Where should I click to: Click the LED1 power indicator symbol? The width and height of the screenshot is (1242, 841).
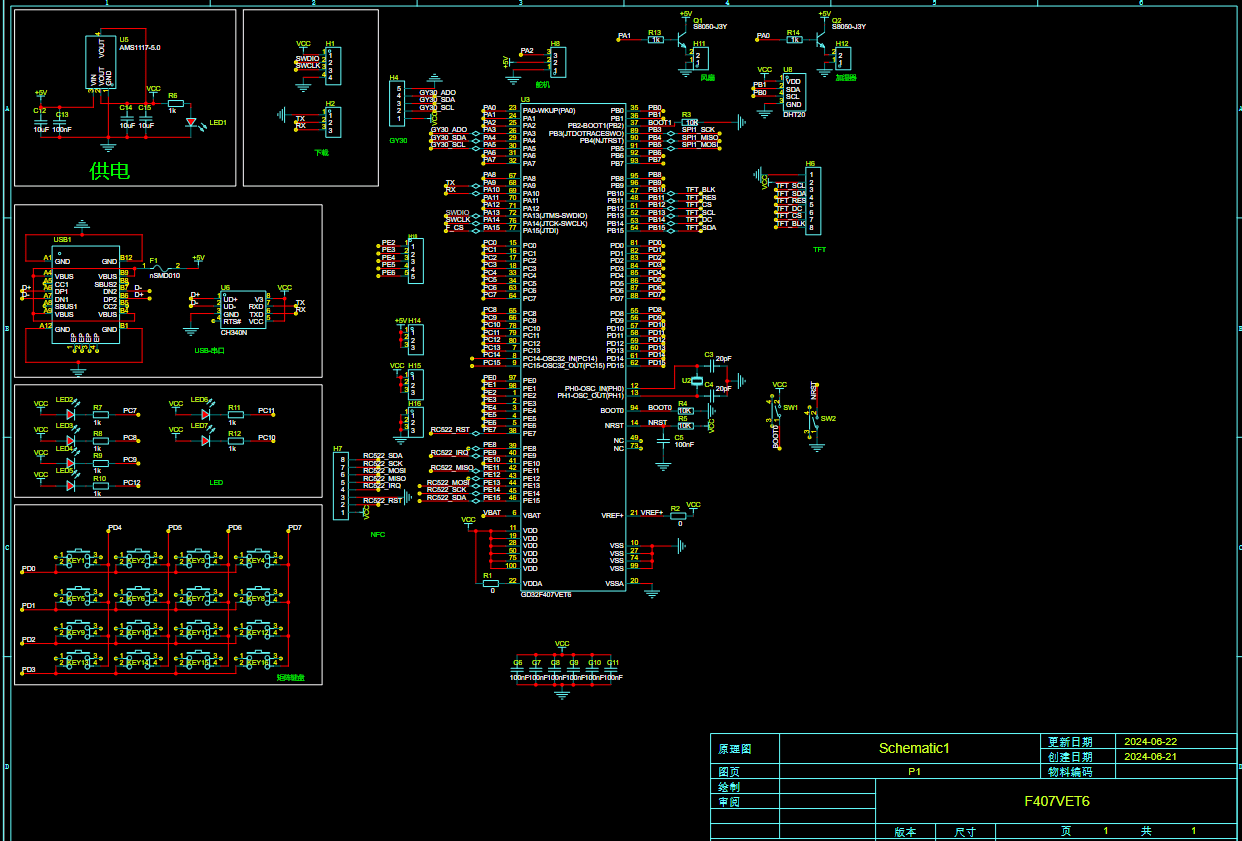click(x=192, y=122)
